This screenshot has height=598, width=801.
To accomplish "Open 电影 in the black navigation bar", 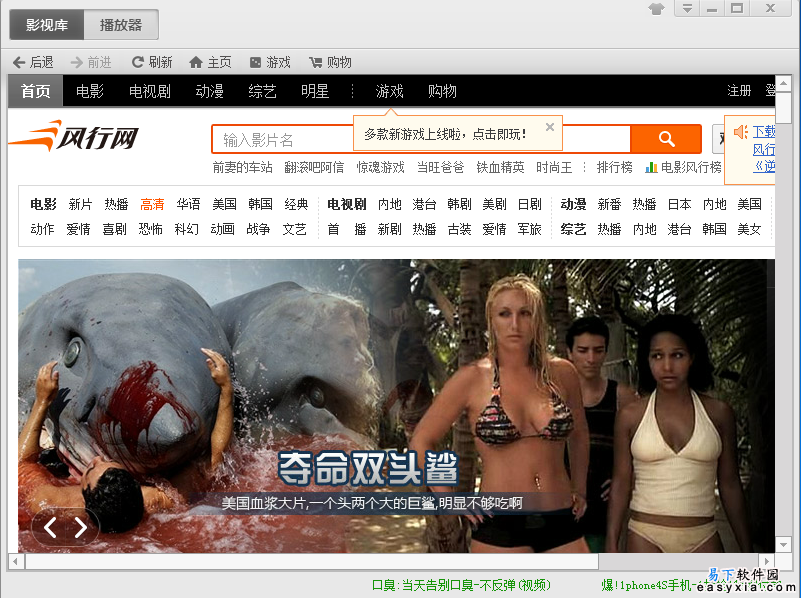I will [90, 91].
